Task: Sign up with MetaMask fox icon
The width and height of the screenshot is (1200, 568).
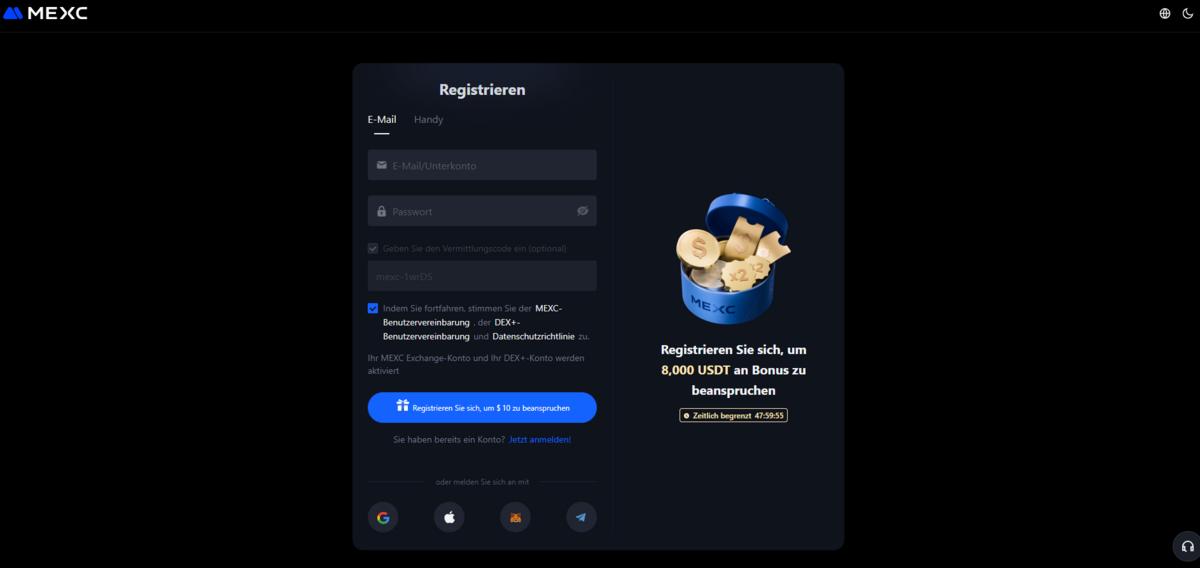Action: coord(515,517)
